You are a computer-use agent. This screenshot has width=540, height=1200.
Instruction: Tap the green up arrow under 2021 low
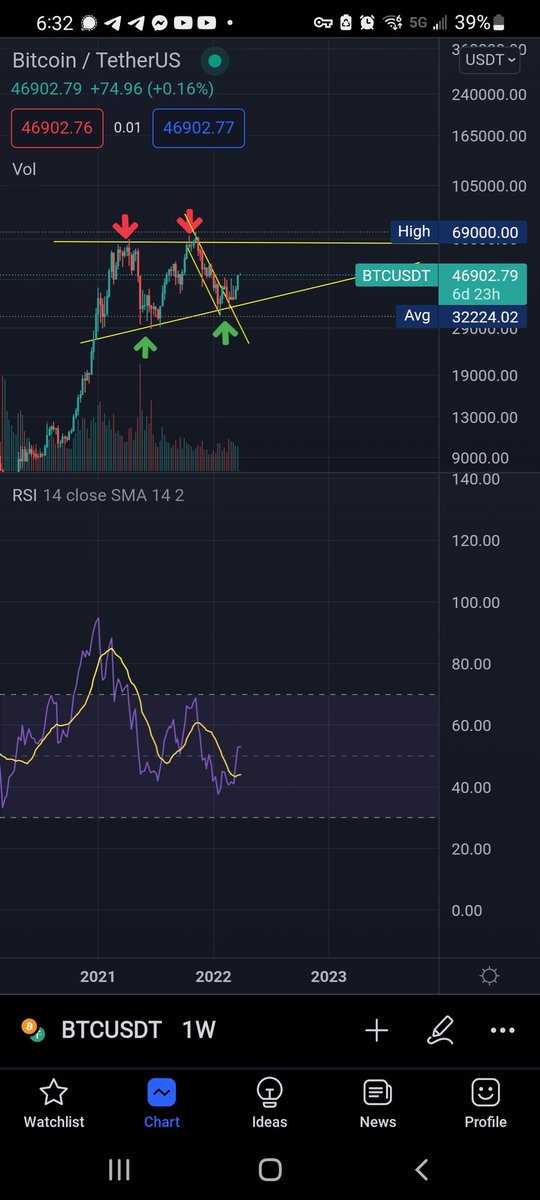(146, 346)
